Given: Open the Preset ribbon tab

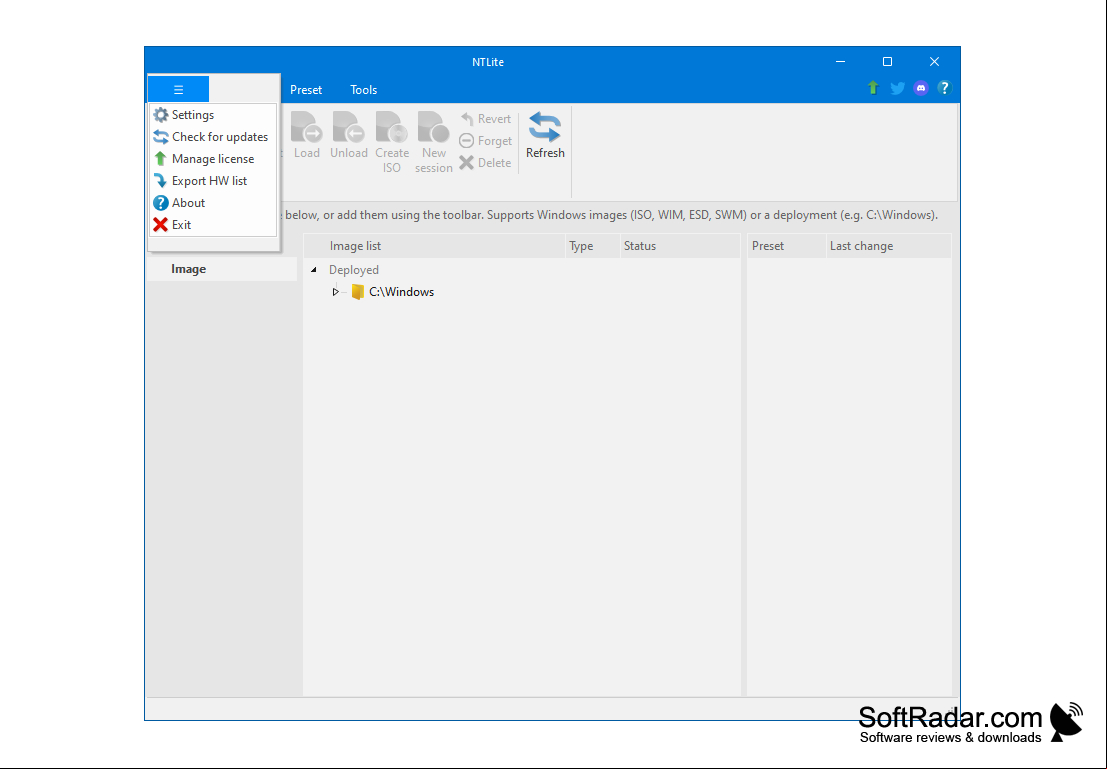Looking at the screenshot, I should coord(306,90).
